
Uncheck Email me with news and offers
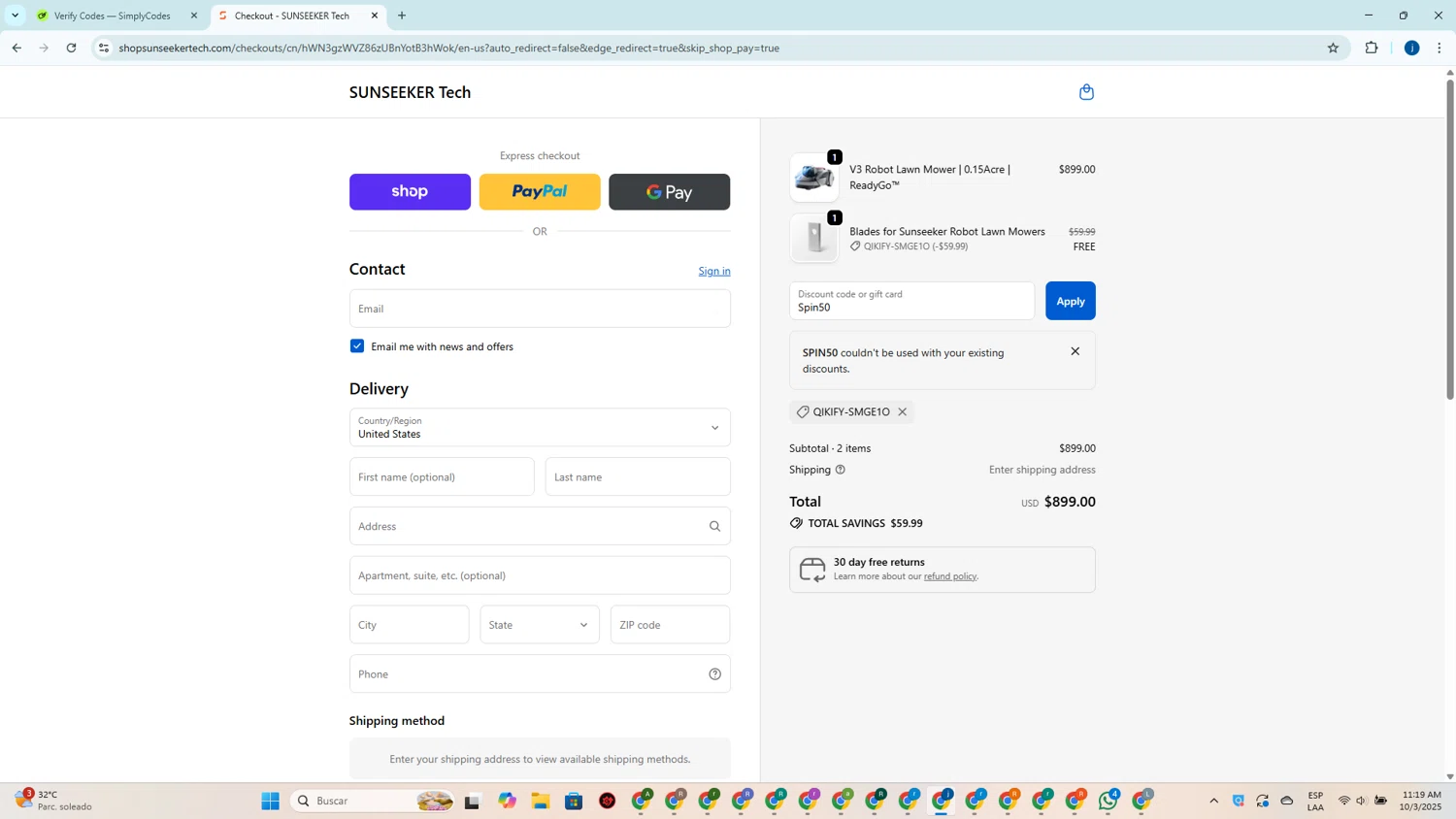pos(357,346)
